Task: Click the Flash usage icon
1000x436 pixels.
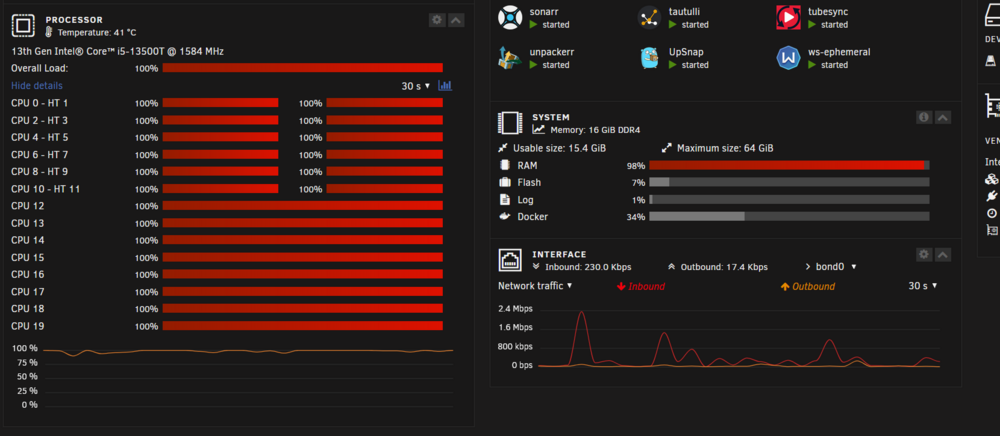Action: 505,182
